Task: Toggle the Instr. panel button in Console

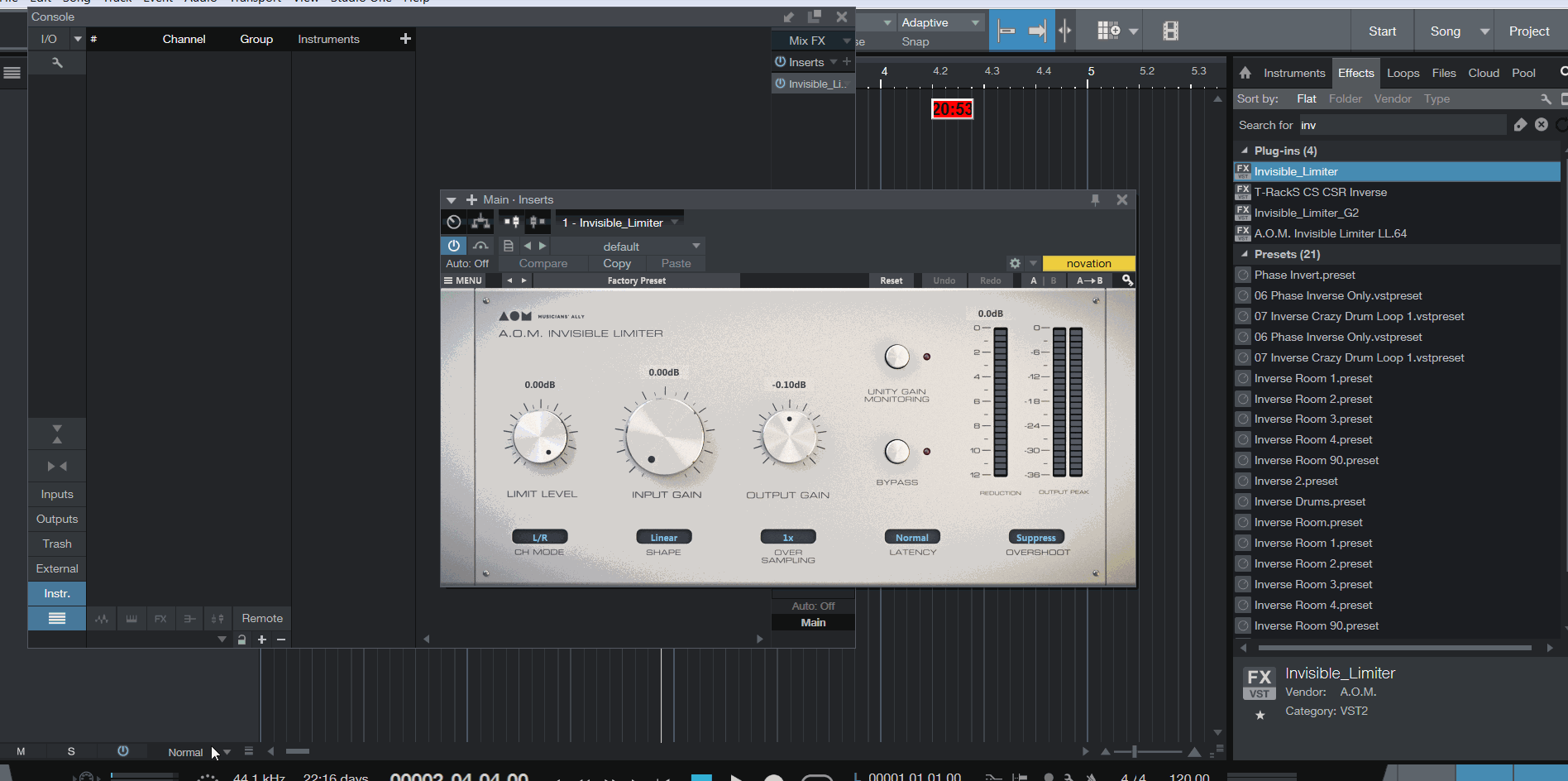Action: tap(57, 593)
